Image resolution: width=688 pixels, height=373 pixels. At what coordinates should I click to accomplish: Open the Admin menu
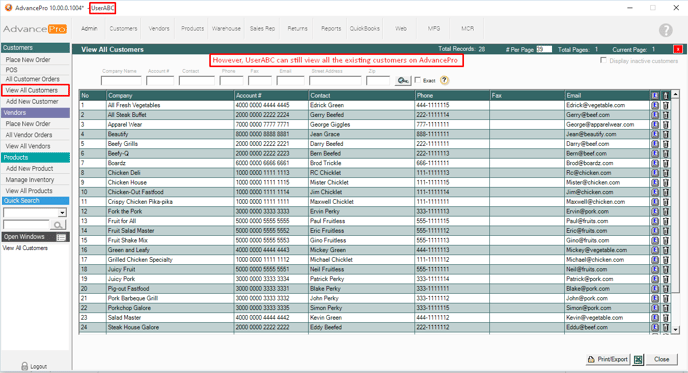coord(89,29)
